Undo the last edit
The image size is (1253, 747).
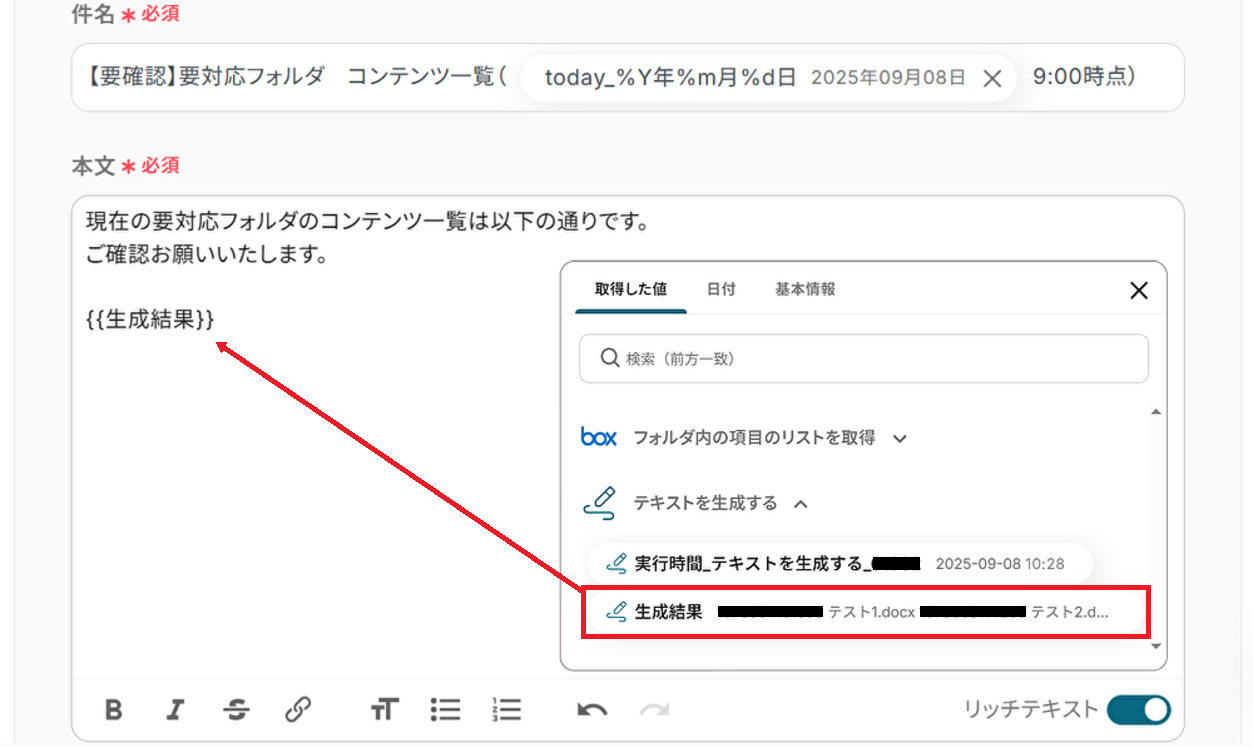point(592,710)
